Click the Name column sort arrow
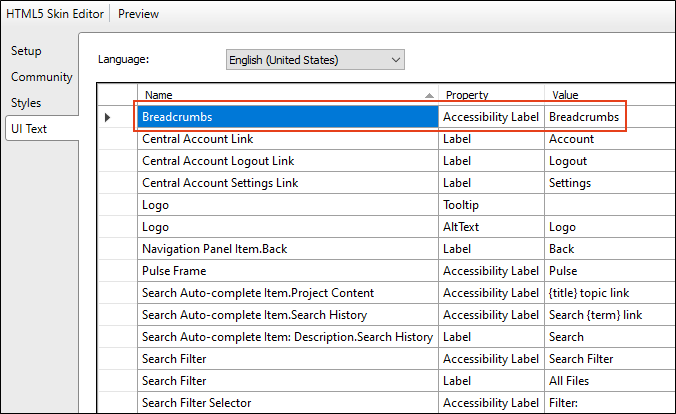This screenshot has width=676, height=414. coord(429,95)
